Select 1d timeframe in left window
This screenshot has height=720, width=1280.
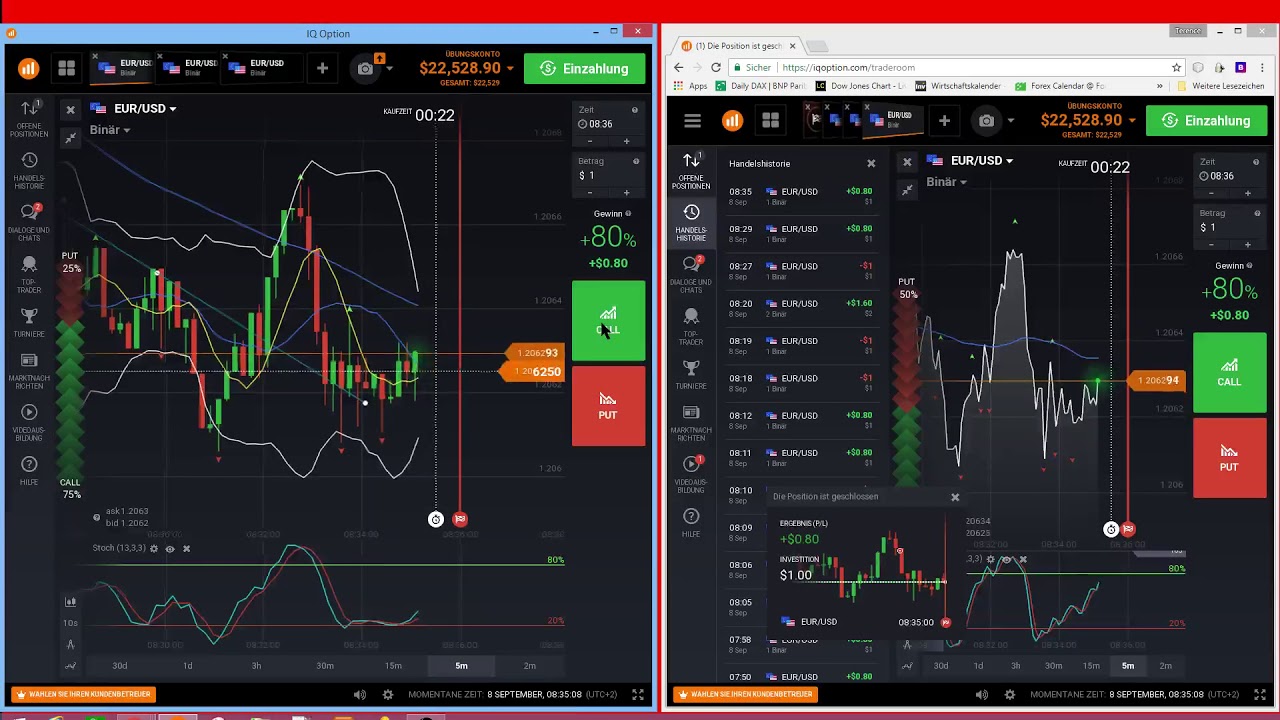pyautogui.click(x=187, y=666)
